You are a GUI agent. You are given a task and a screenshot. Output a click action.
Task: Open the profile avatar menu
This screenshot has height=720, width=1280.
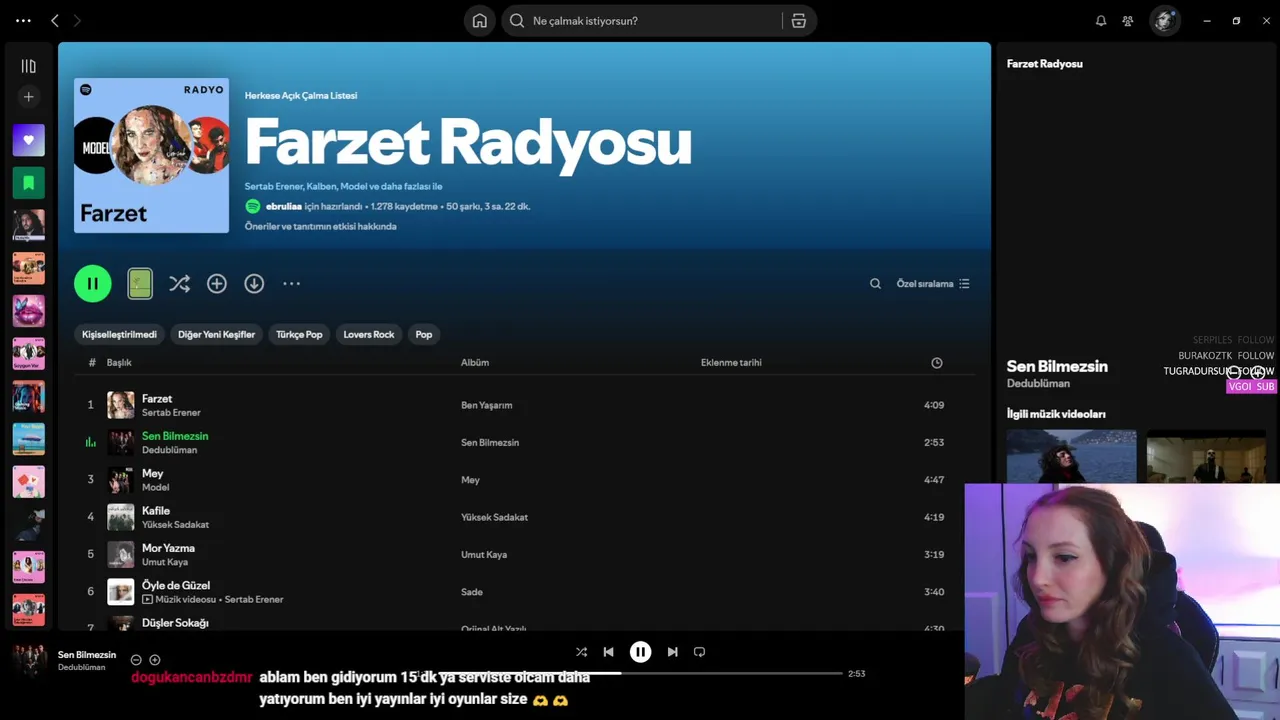point(1164,20)
